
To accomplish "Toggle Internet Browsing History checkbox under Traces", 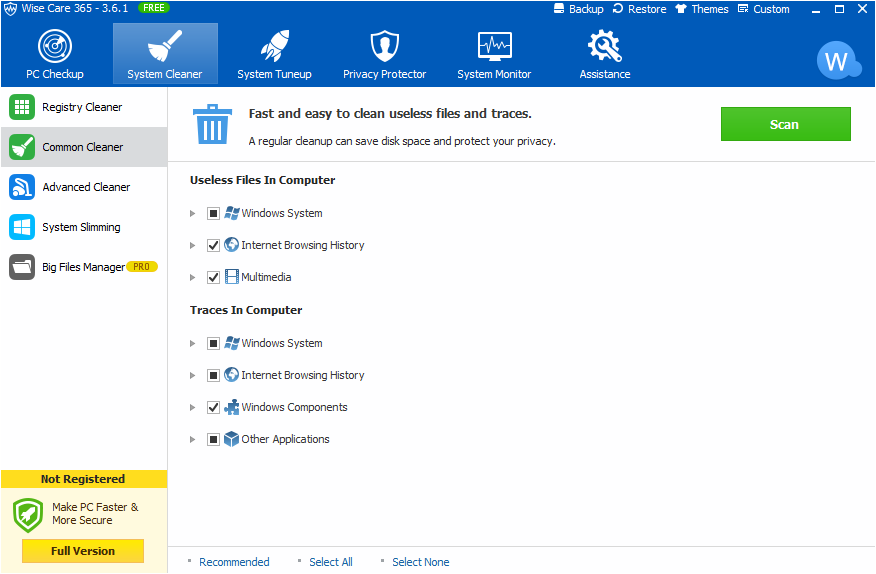I will point(213,375).
